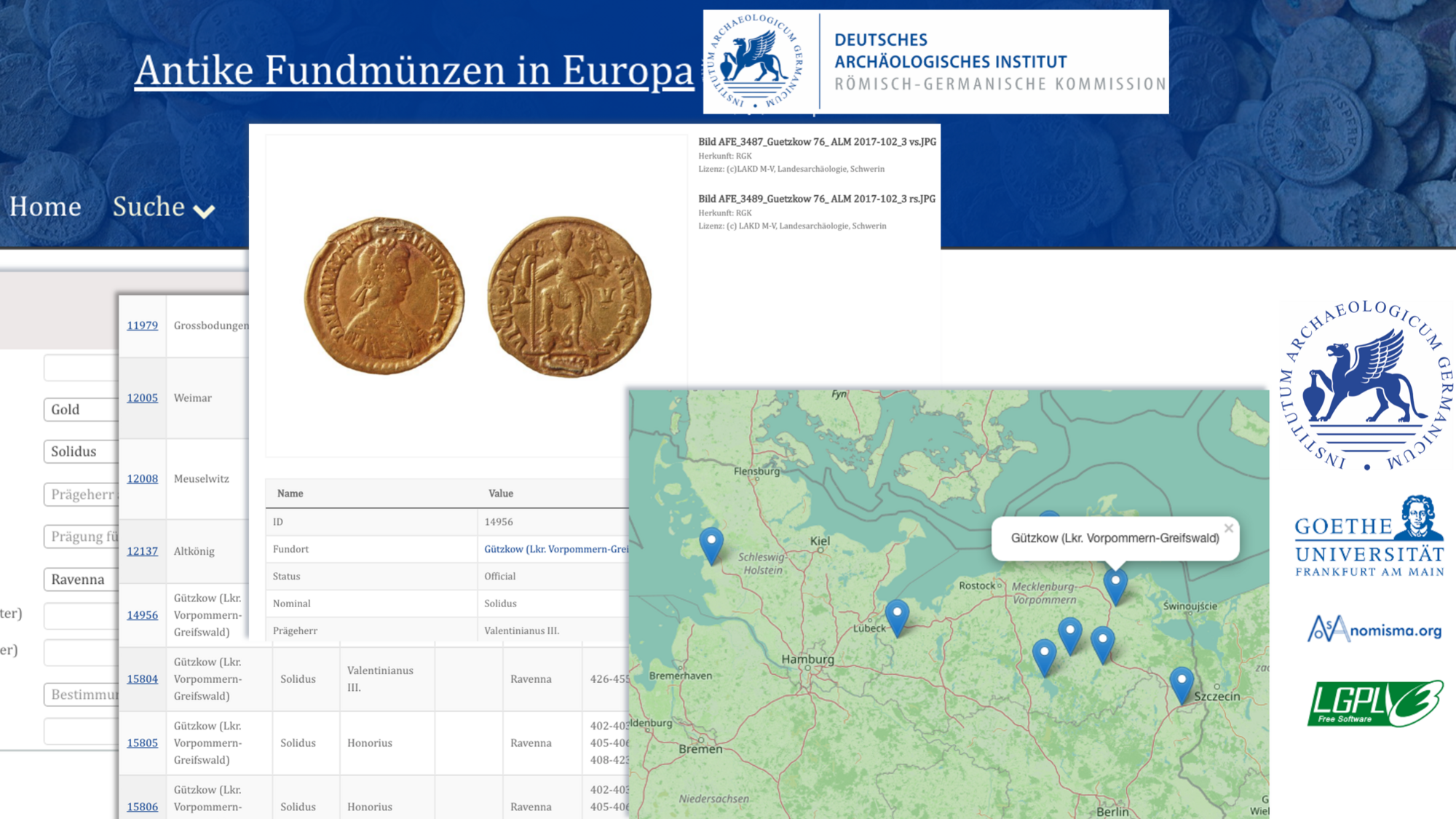Click Bild AFE_3489 rs.JPG caption
This screenshot has width=1456, height=819.
click(x=817, y=199)
